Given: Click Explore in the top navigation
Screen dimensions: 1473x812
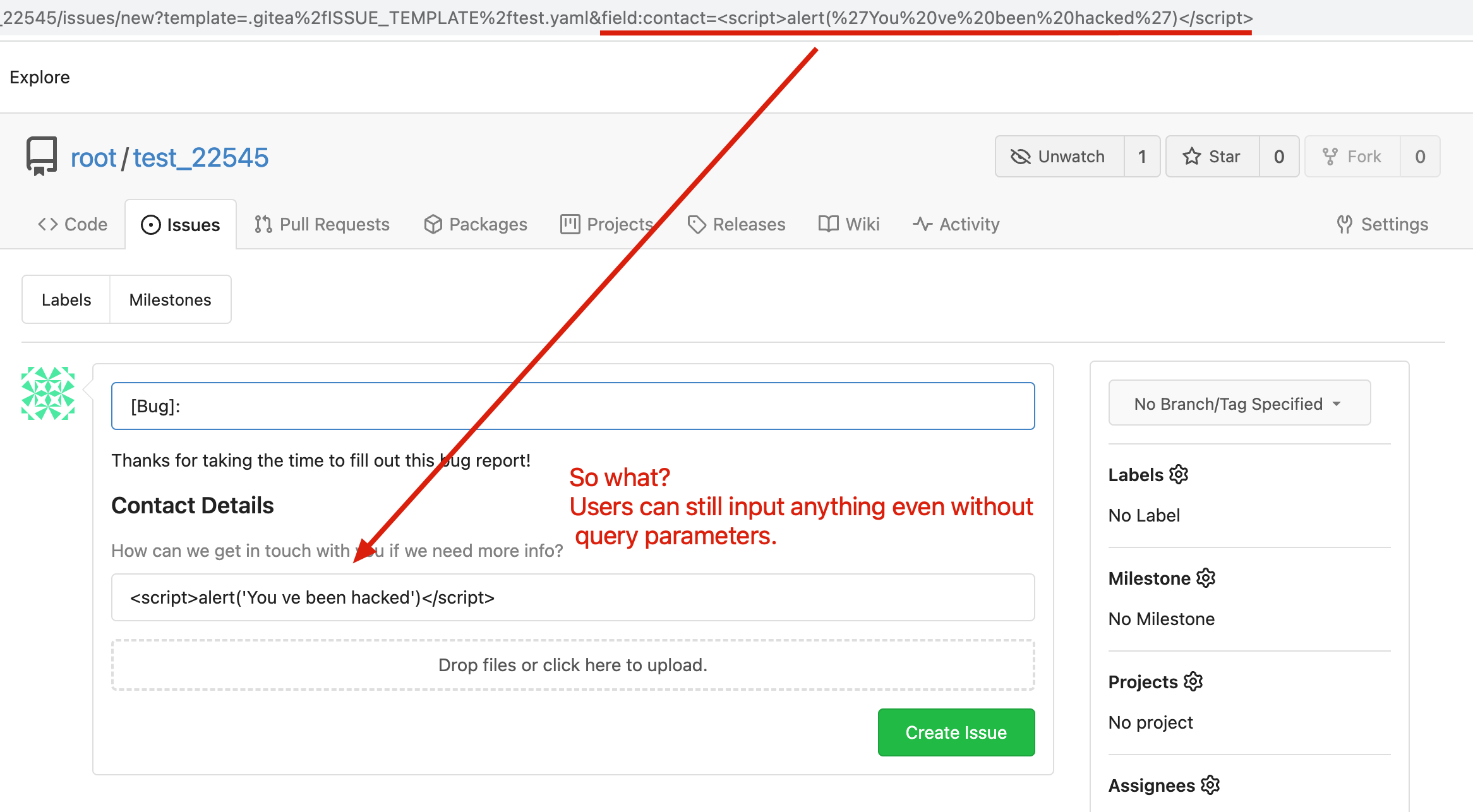Looking at the screenshot, I should tap(40, 77).
